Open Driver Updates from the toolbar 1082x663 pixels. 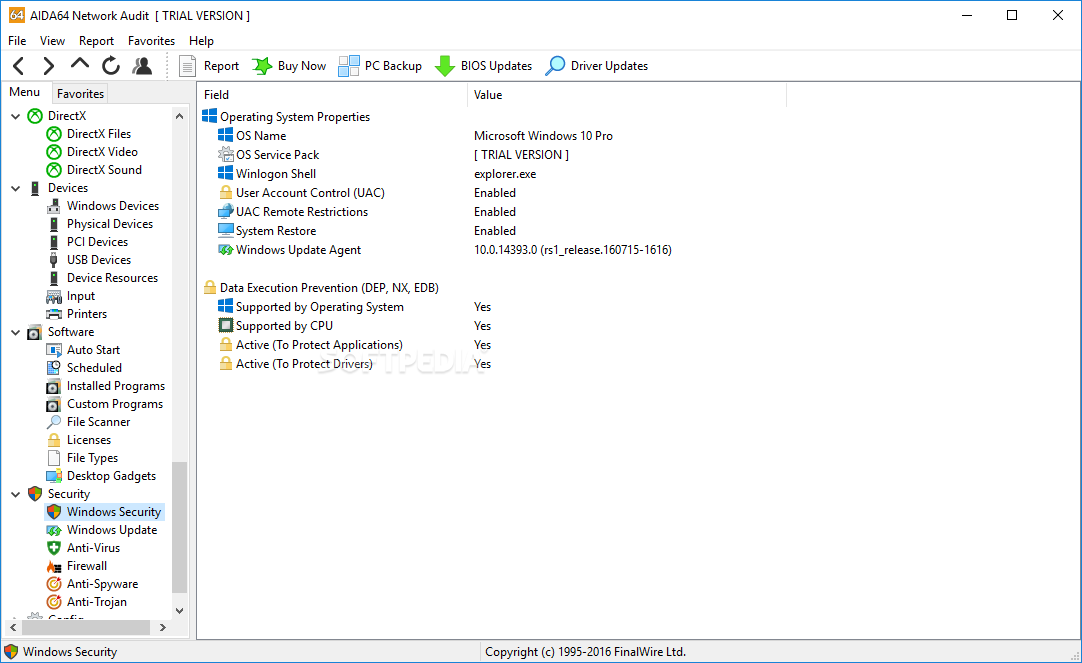[596, 66]
